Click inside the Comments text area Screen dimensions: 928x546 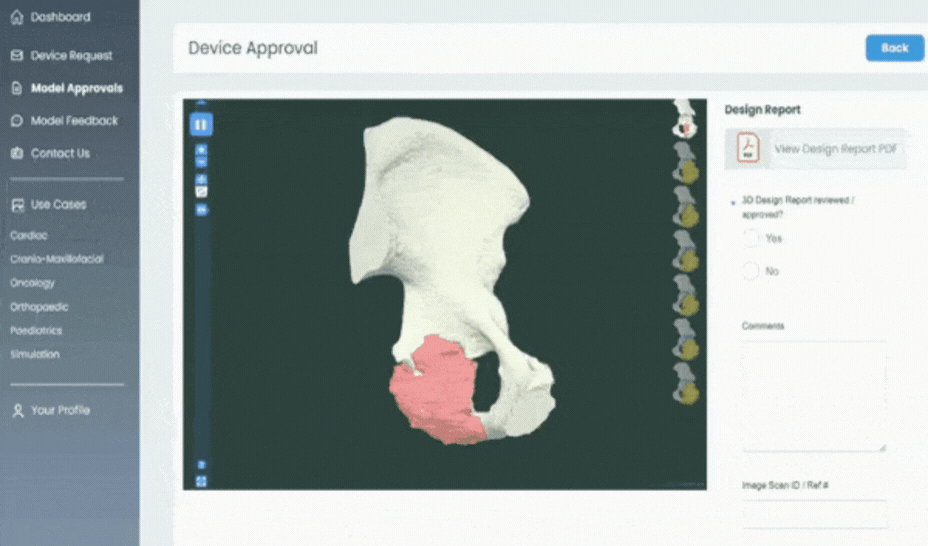point(814,396)
